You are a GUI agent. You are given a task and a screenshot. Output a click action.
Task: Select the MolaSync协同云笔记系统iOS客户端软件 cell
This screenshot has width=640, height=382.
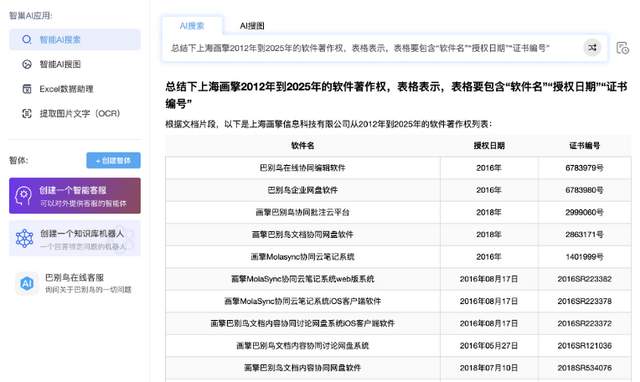[x=302, y=301]
